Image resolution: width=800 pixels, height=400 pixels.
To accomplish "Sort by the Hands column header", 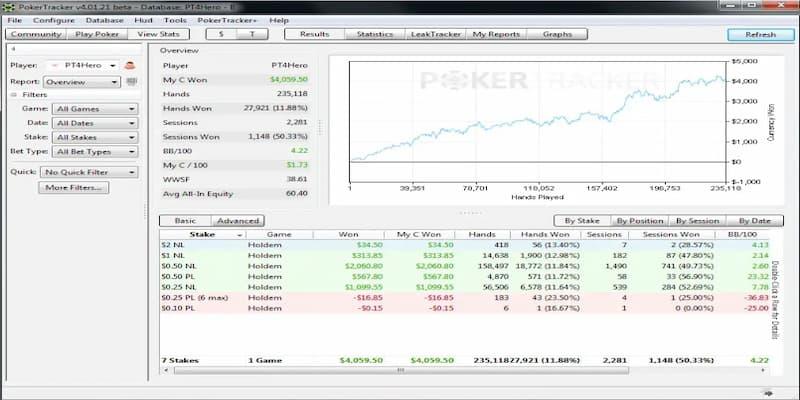I will tap(482, 235).
